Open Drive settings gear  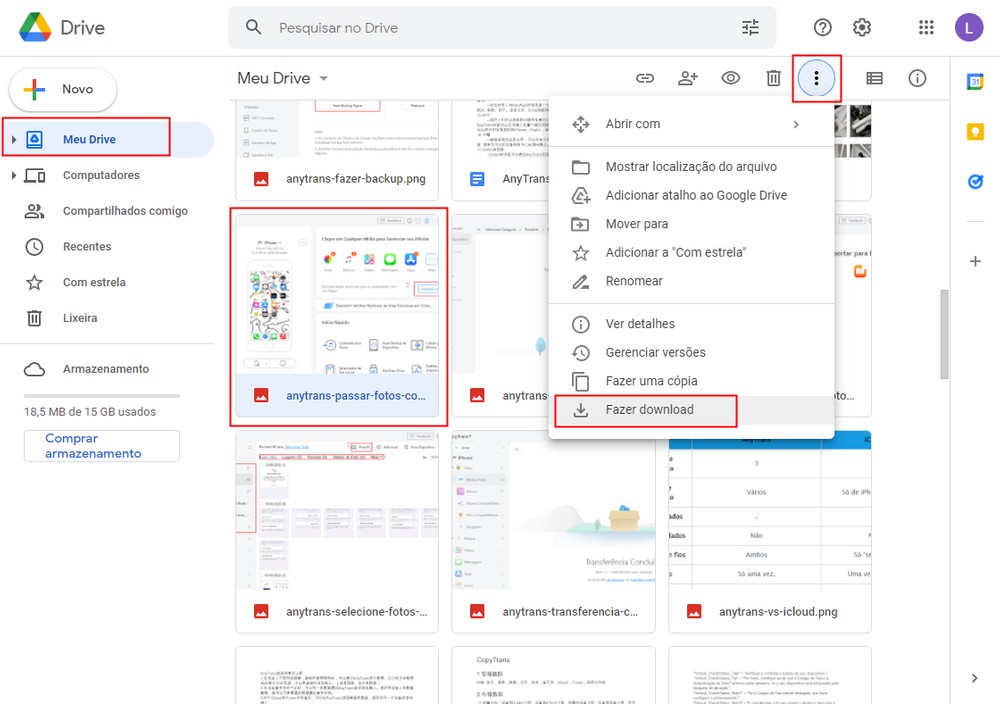click(862, 28)
